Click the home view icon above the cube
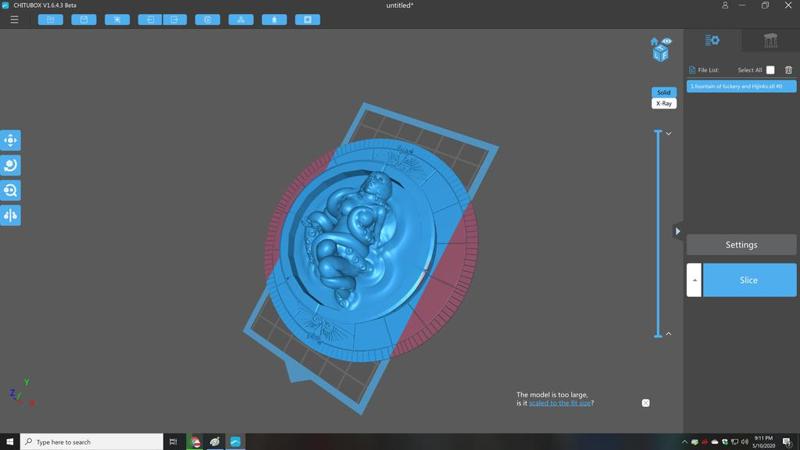Screen dimensions: 800x450 [x=654, y=41]
